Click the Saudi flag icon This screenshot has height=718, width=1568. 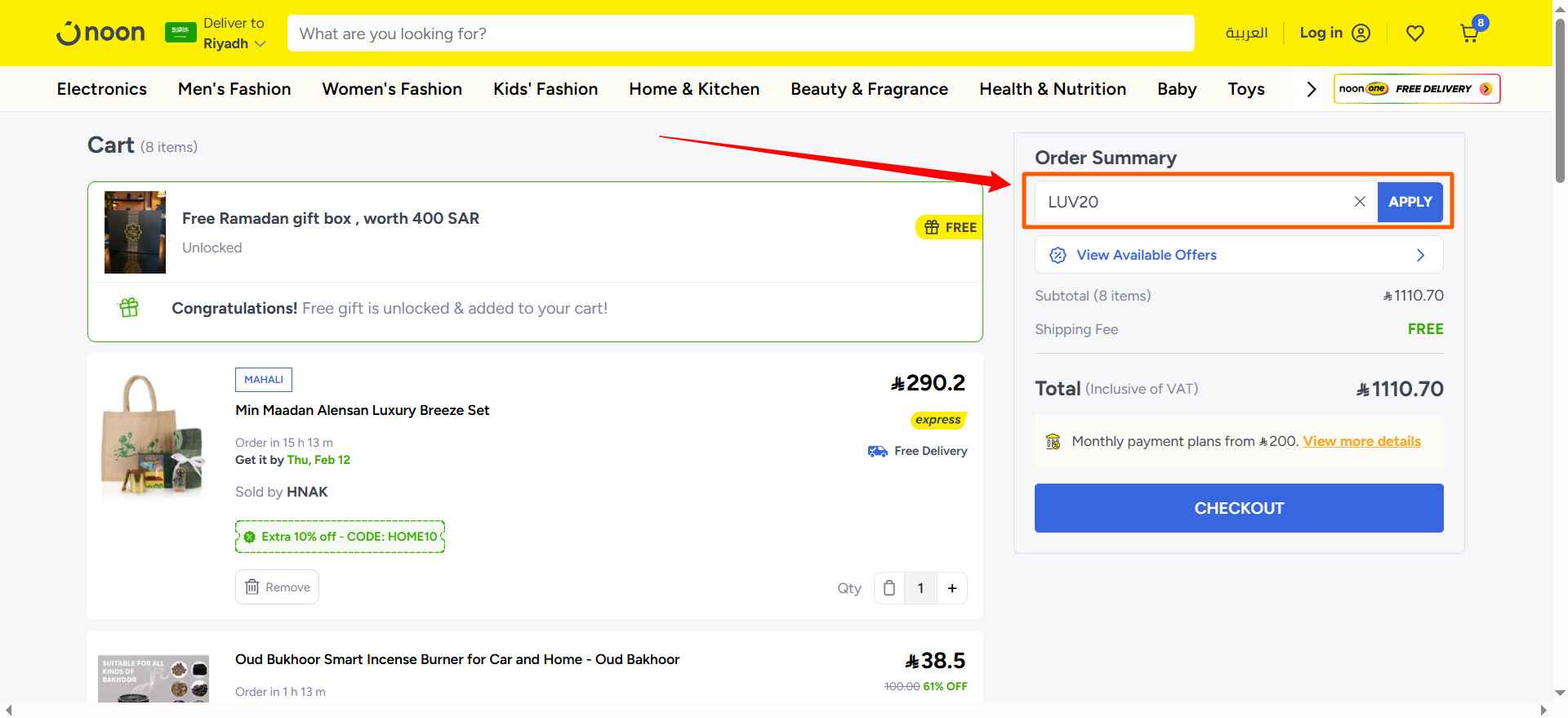point(180,33)
